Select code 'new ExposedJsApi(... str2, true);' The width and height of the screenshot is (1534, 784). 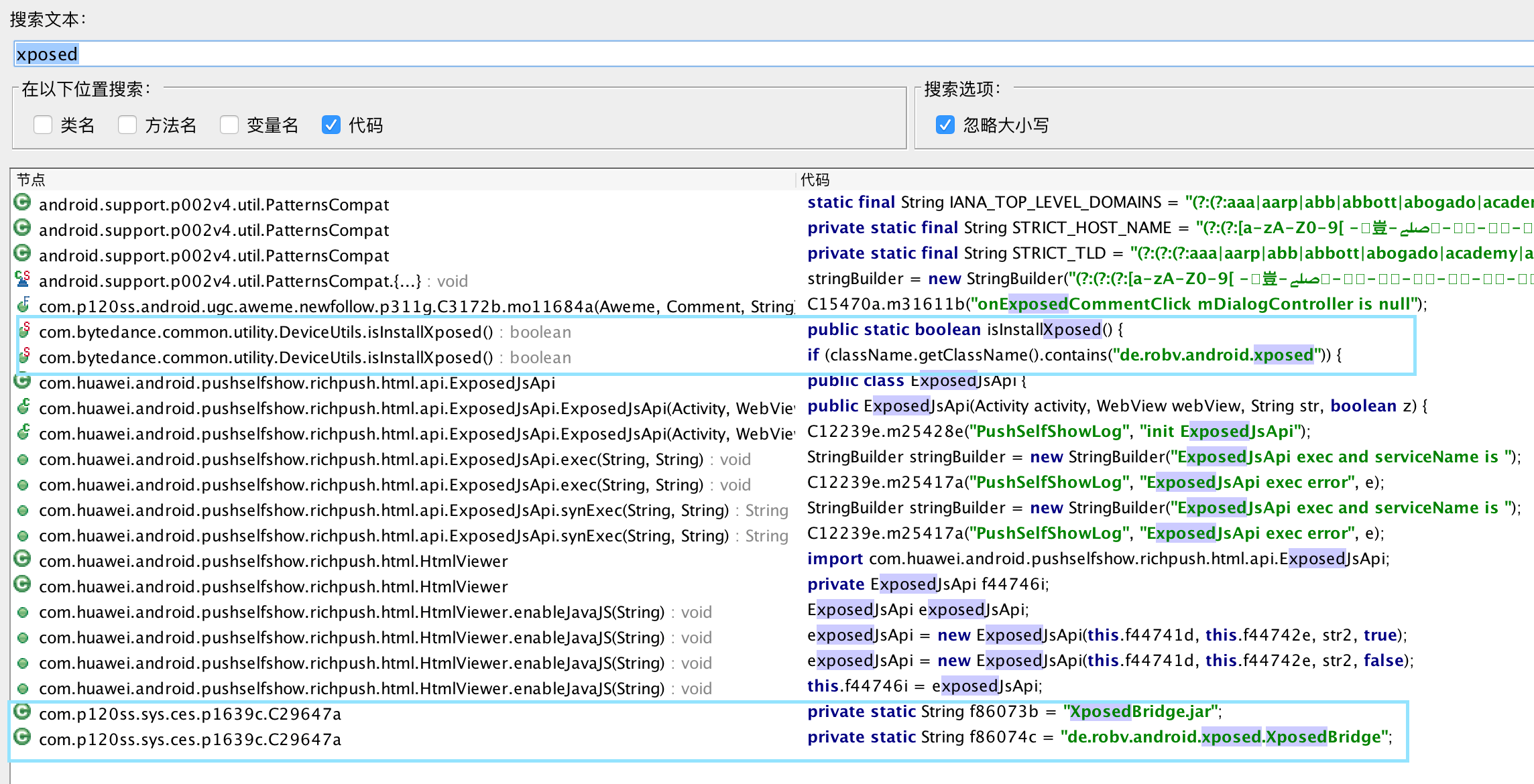(x=1107, y=636)
